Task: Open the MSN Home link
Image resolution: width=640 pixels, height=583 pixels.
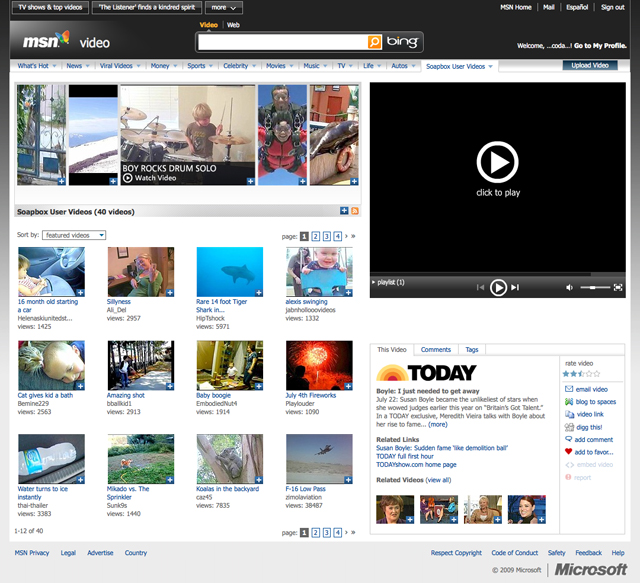Action: (x=516, y=7)
